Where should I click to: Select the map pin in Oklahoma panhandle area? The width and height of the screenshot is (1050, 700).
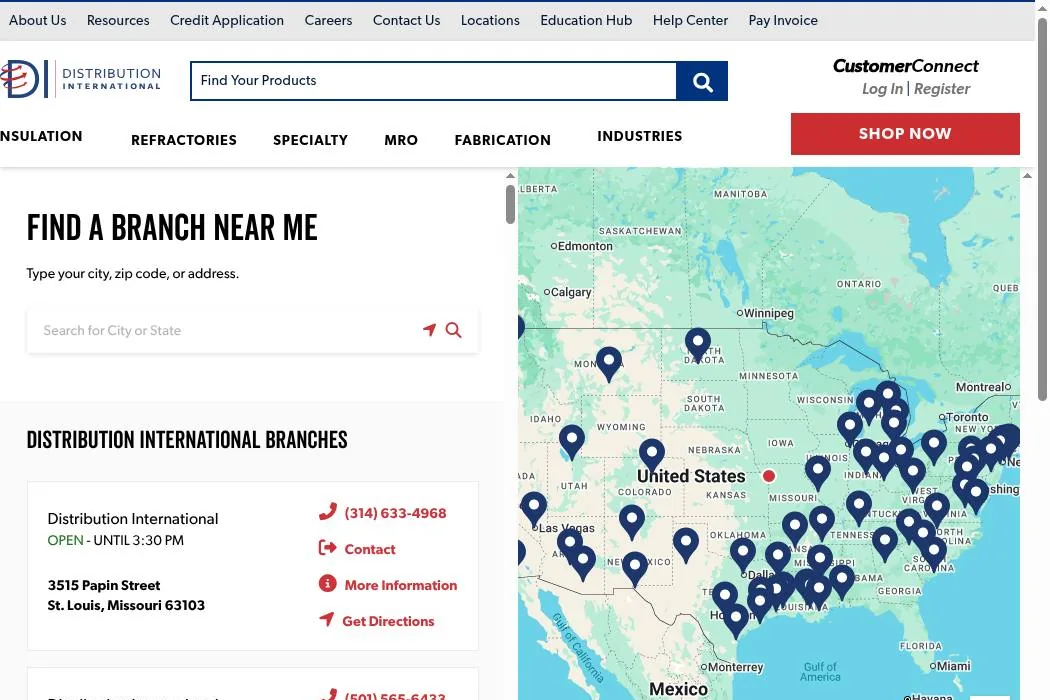[x=686, y=543]
